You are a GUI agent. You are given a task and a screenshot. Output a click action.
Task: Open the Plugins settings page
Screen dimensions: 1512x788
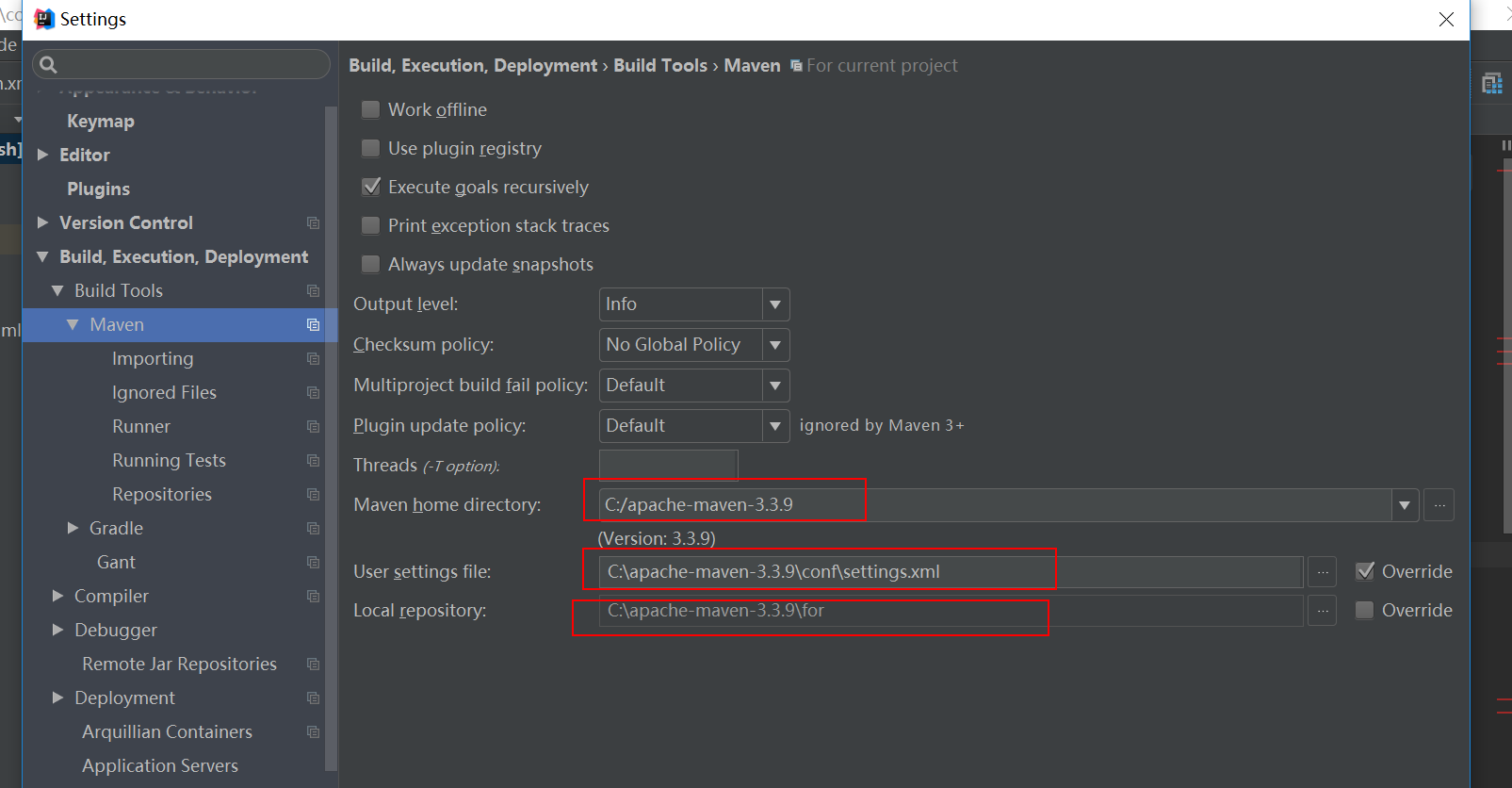(x=98, y=189)
